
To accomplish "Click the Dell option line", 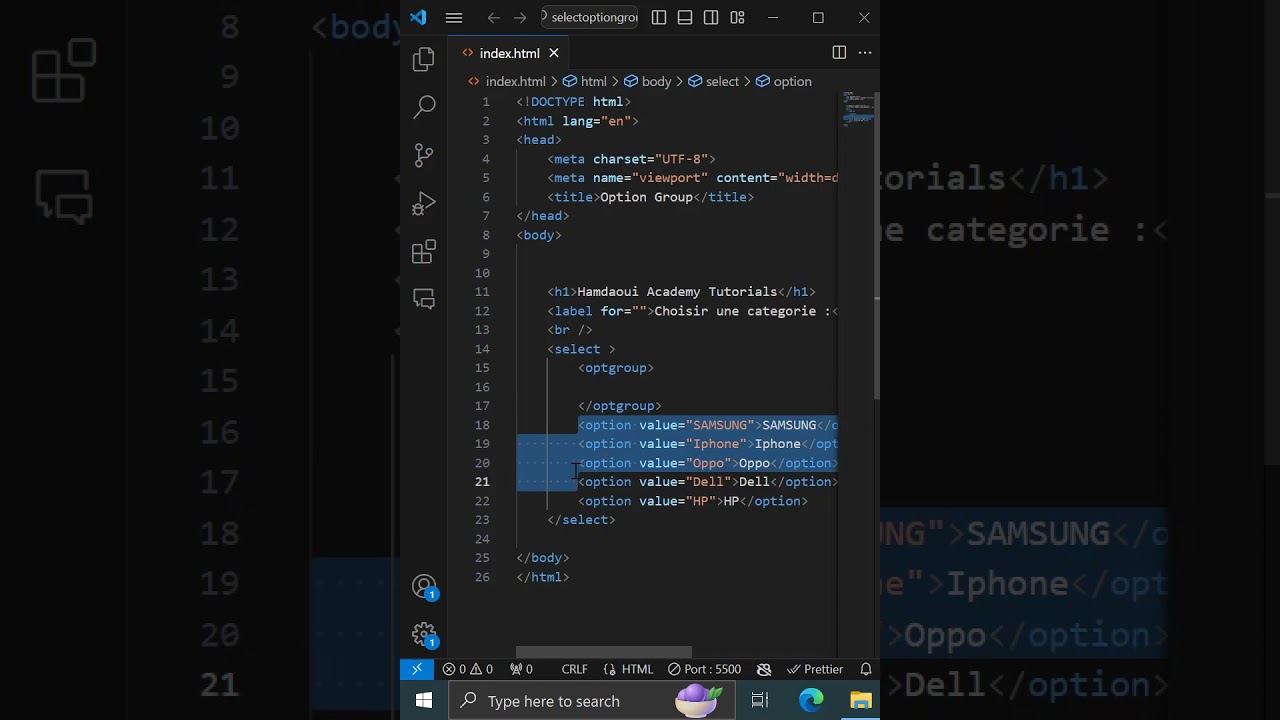I will (x=708, y=482).
